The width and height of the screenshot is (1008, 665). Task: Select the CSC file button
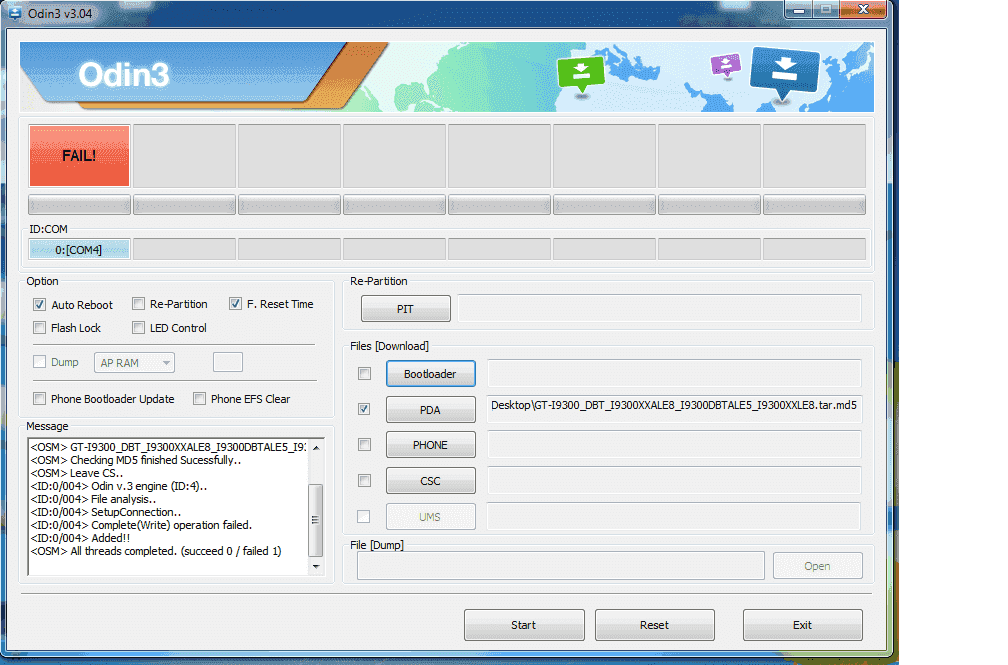tap(431, 481)
